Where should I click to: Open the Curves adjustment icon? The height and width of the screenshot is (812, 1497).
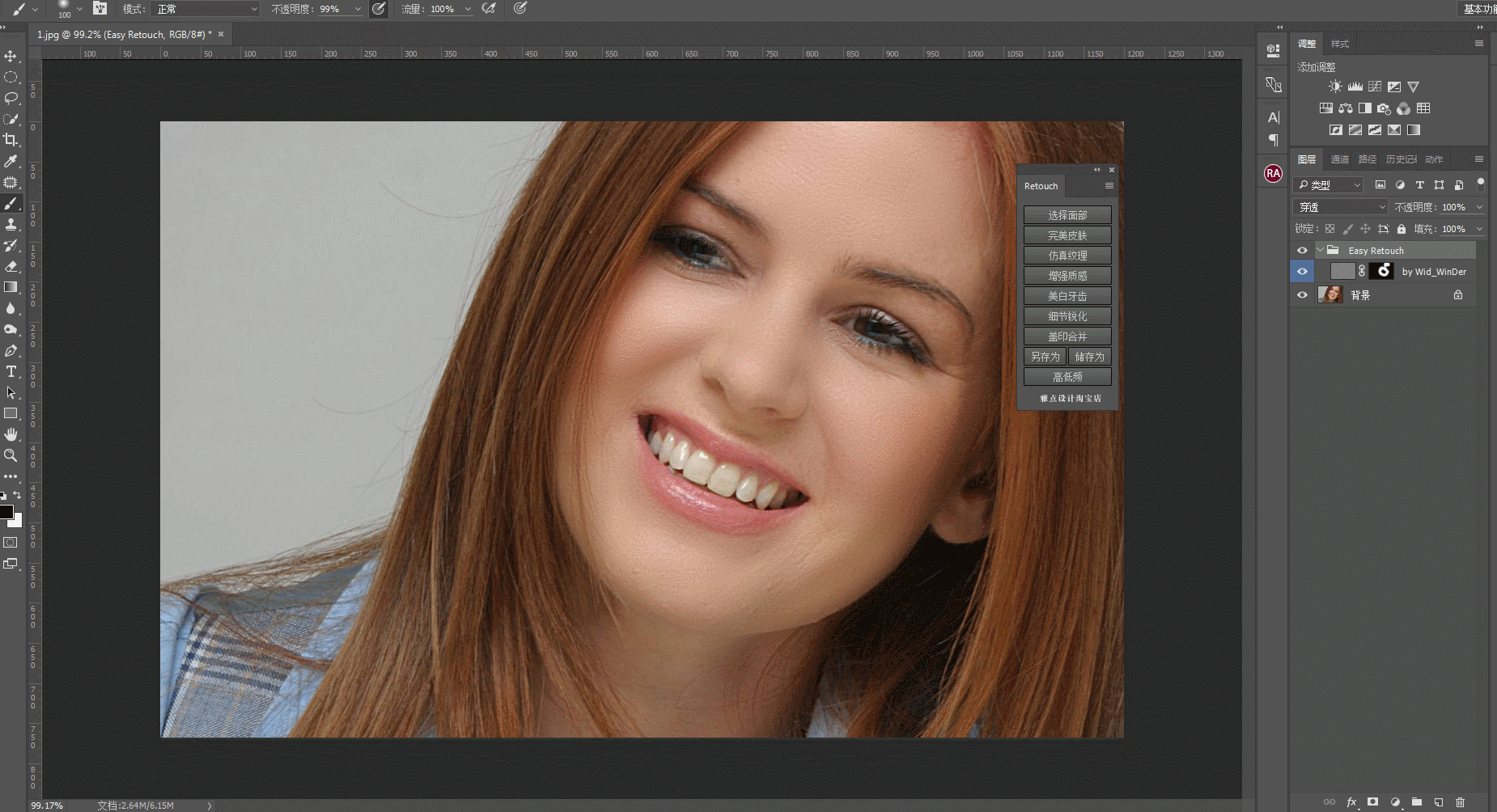click(x=1374, y=87)
